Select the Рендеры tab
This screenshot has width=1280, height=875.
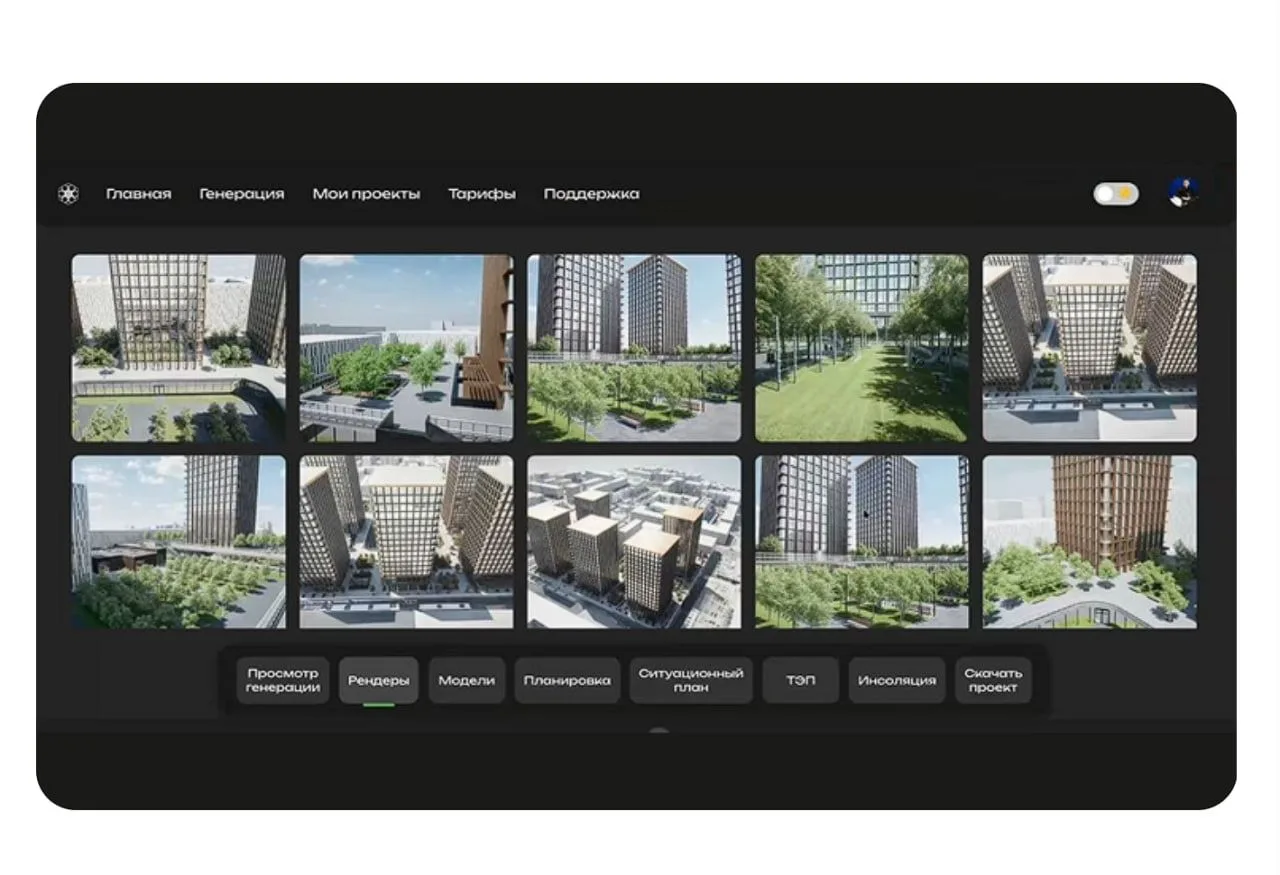378,680
